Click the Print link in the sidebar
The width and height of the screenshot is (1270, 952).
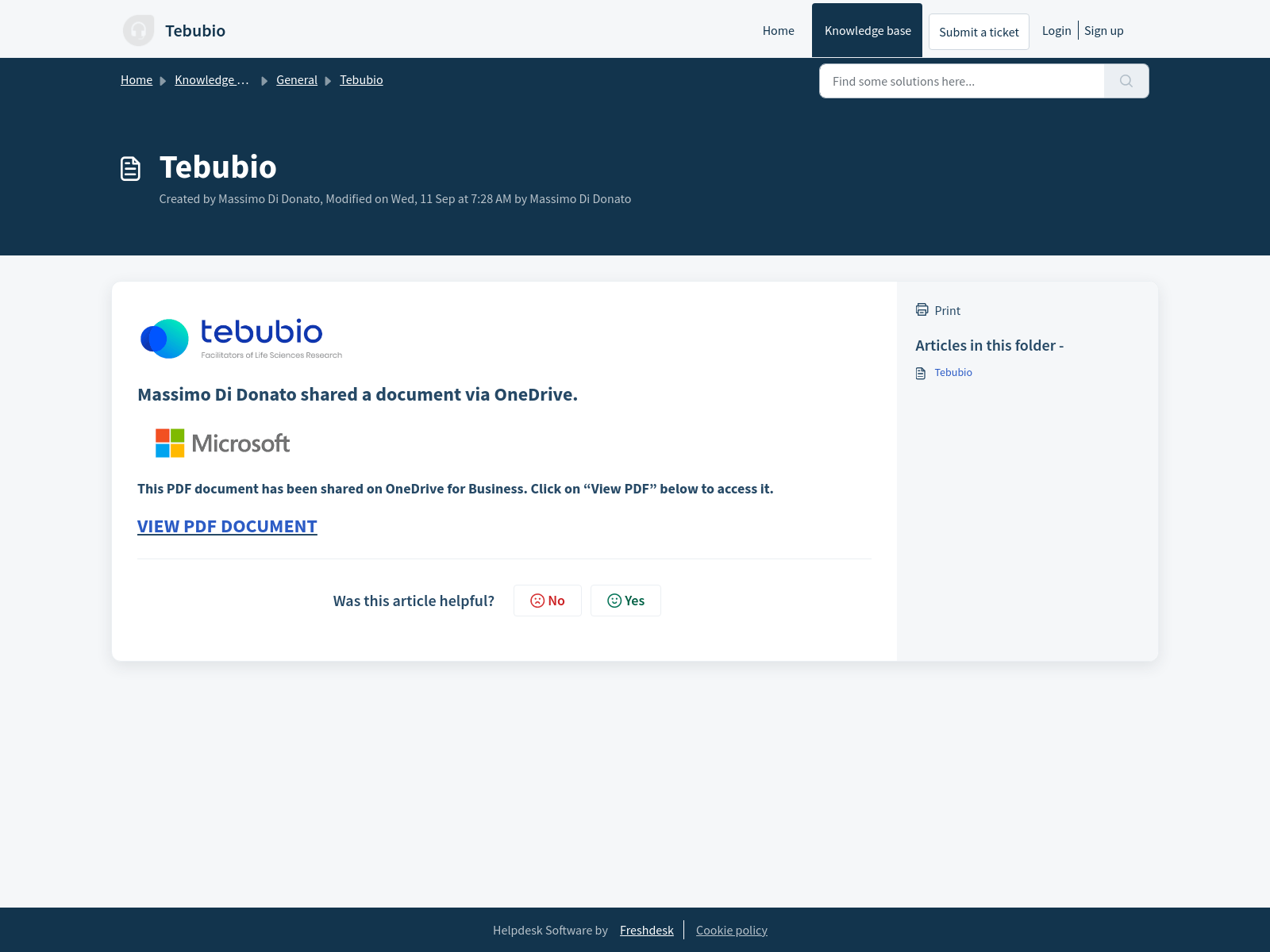point(947,310)
